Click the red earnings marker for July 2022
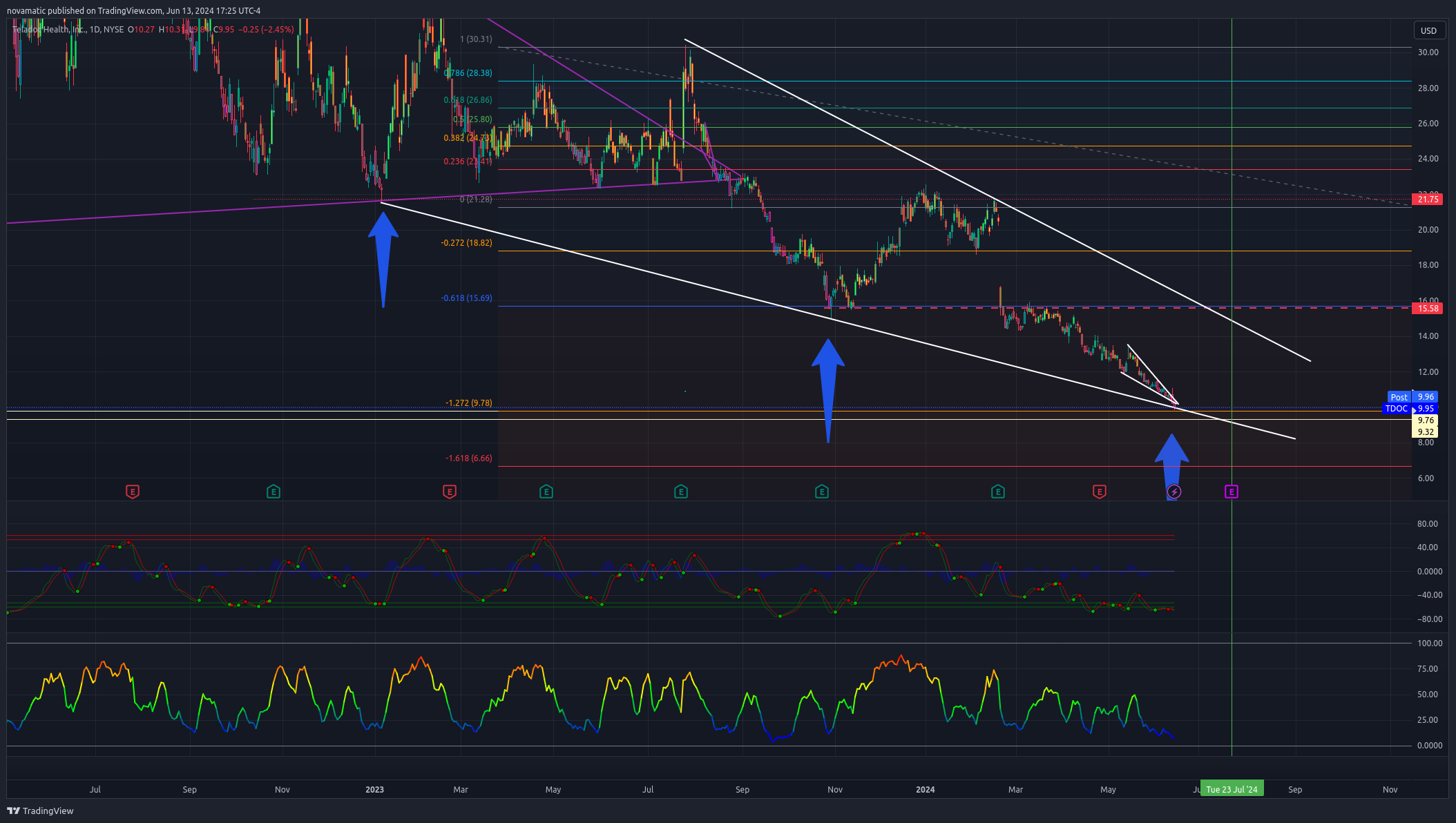 [x=133, y=492]
